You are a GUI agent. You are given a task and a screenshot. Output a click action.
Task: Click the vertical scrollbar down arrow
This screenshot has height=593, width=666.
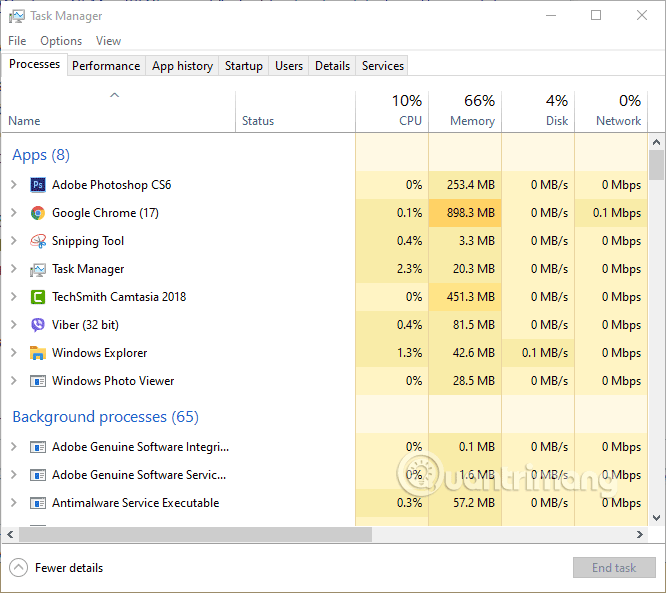tap(656, 518)
